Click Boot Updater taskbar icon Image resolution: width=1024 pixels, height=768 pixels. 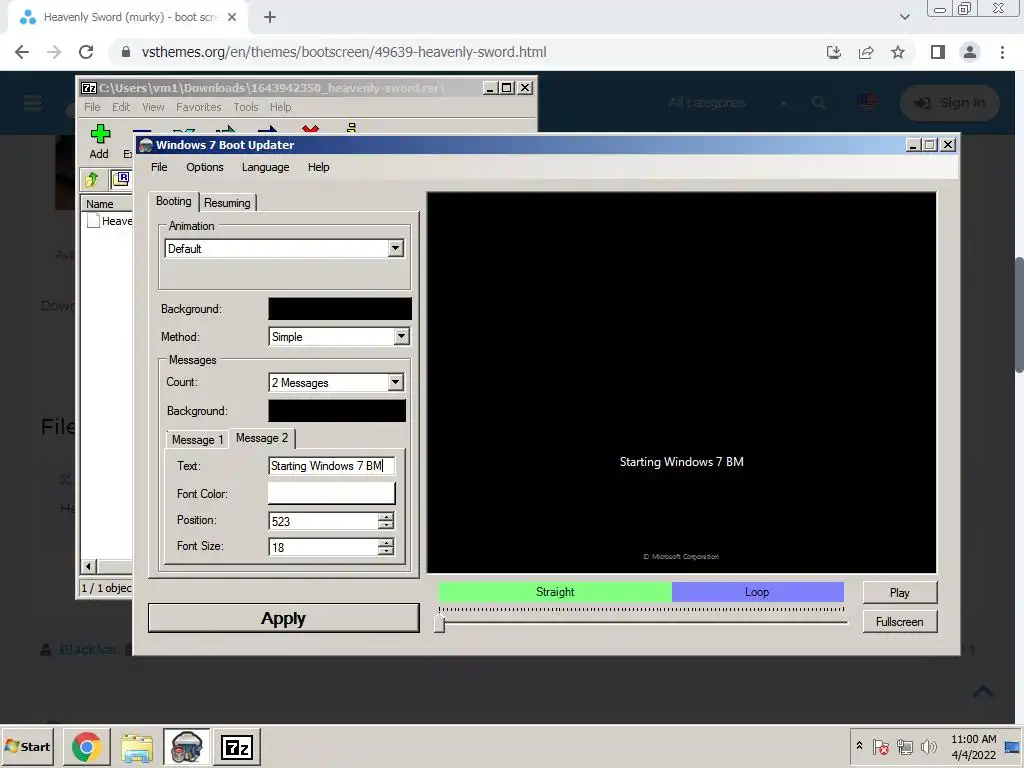point(187,746)
